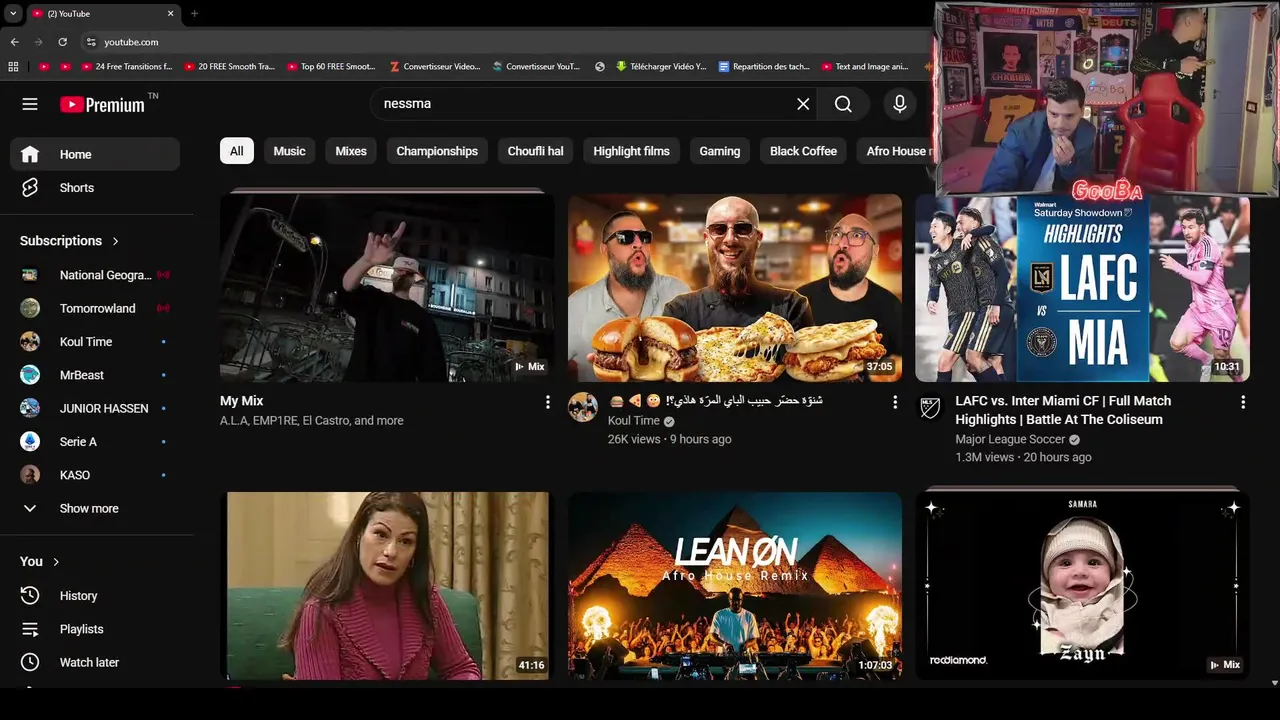This screenshot has width=1280, height=720.
Task: Open '24 Free Transitions' bookmark
Action: [x=128, y=67]
